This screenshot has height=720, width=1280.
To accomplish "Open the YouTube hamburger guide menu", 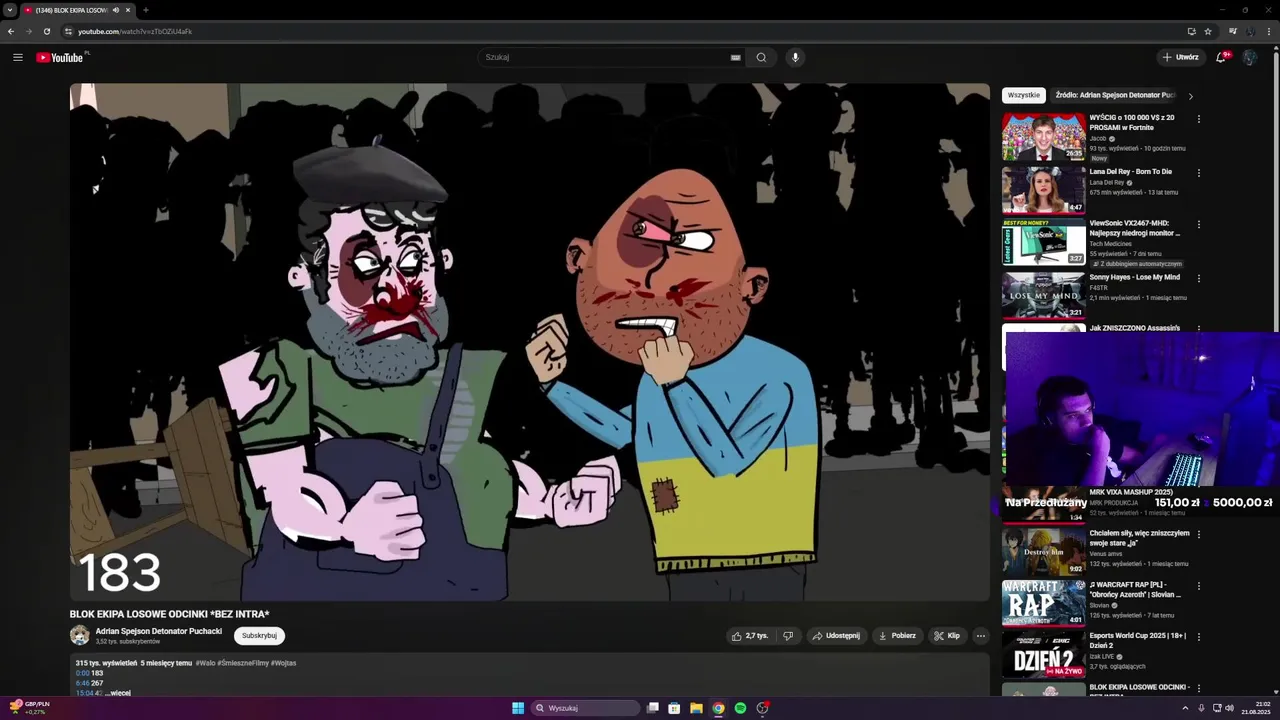I will tap(17, 57).
